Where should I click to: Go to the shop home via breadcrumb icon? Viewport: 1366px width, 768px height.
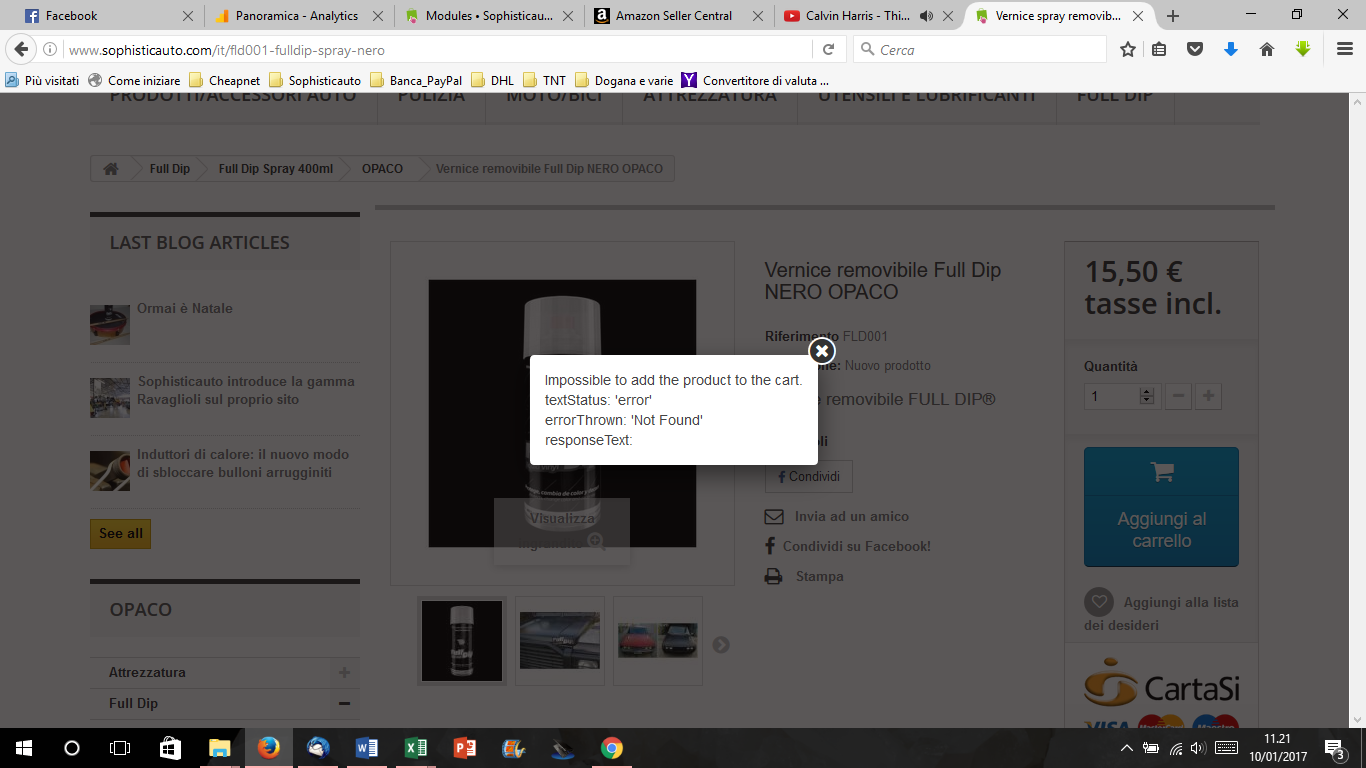point(111,169)
